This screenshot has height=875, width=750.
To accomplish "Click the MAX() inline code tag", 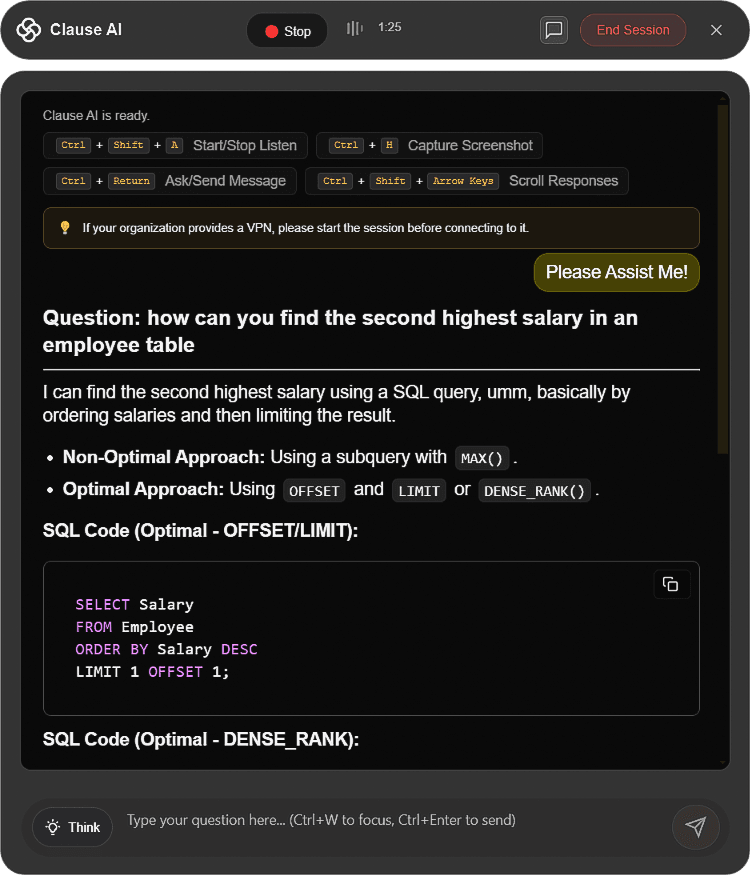I will 482,458.
